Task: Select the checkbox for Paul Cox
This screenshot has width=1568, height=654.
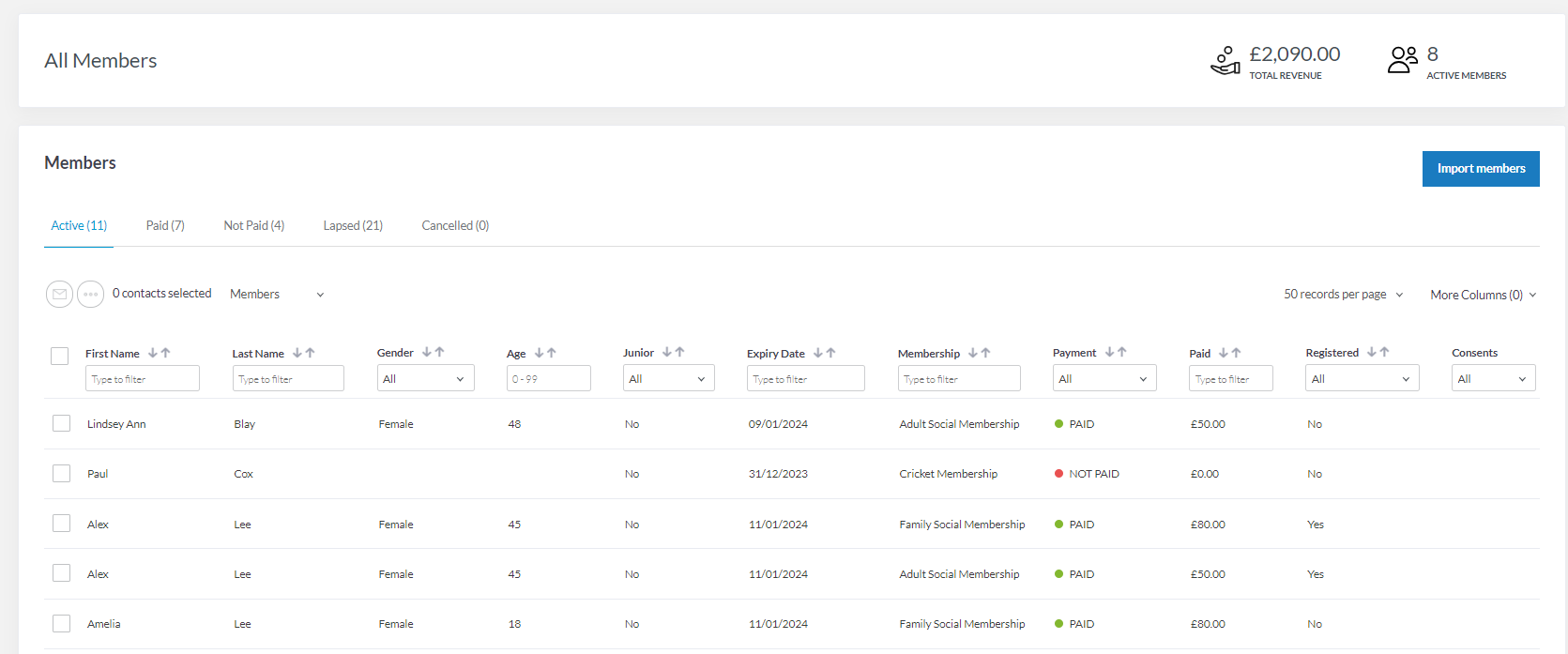Action: [62, 473]
